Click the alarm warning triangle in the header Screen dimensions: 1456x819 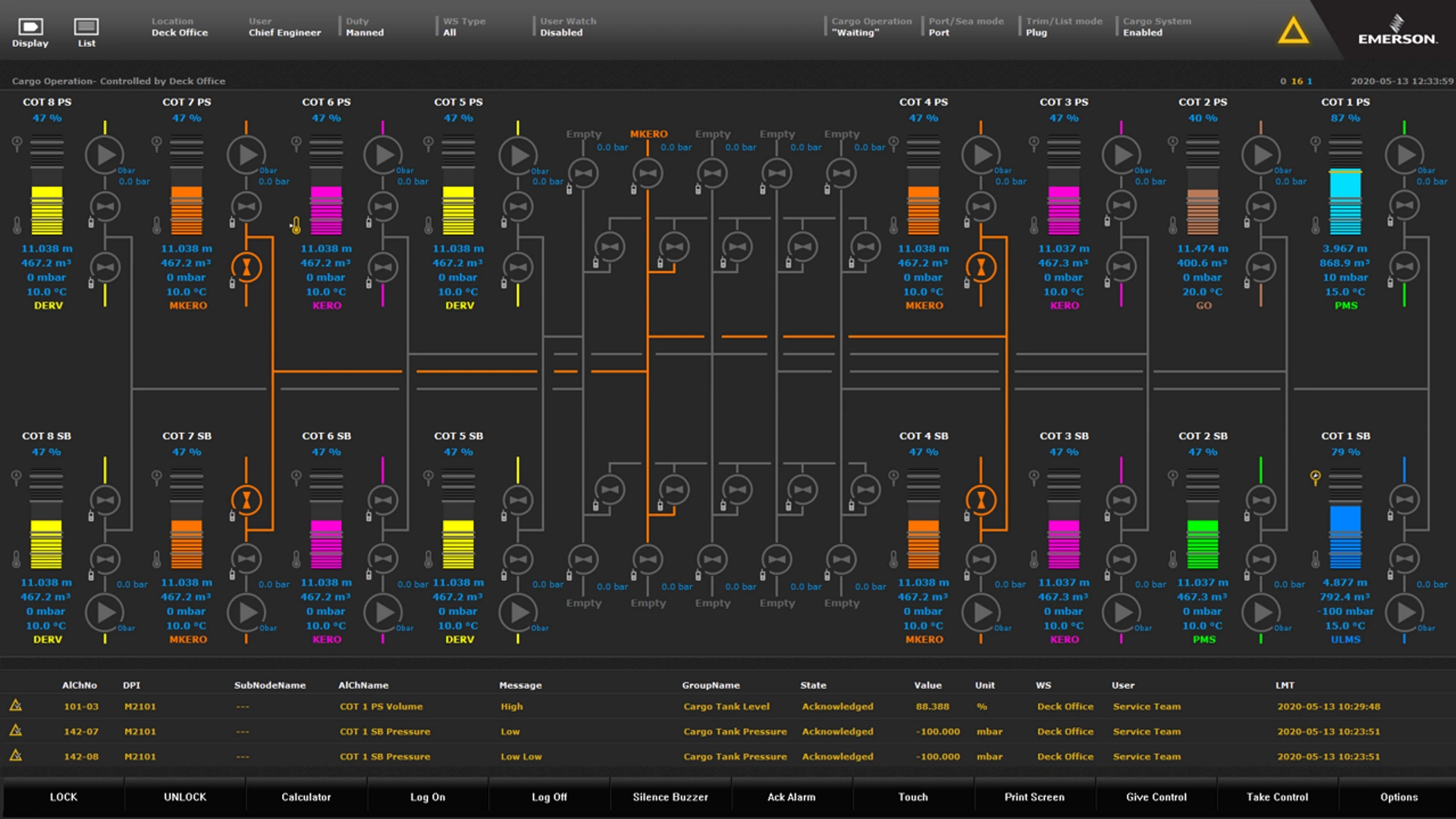[x=1293, y=32]
